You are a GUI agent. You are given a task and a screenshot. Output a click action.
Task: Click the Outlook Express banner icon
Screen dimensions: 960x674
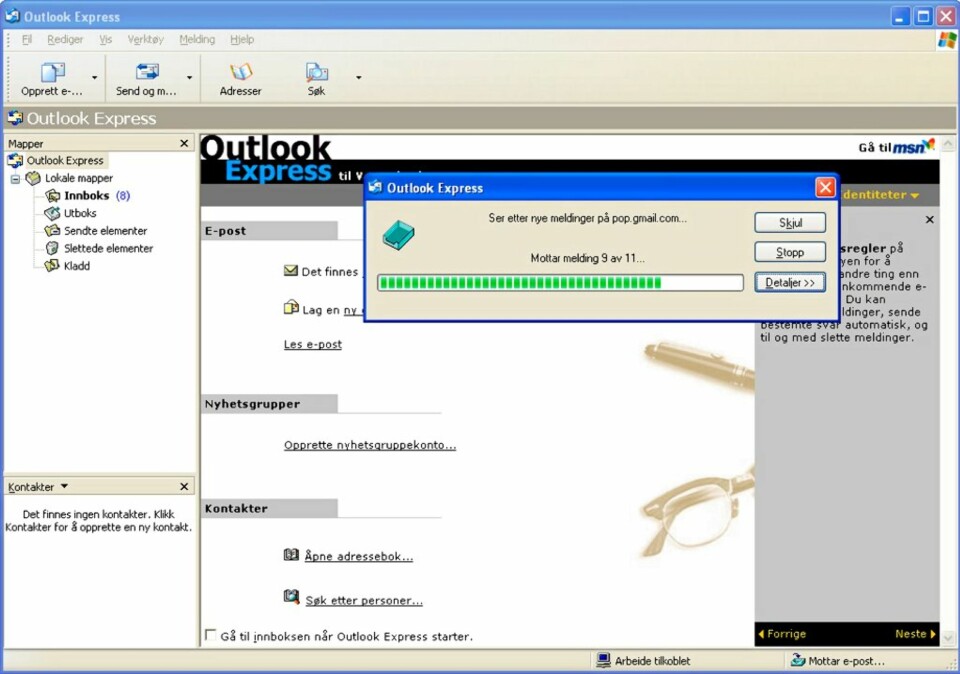click(15, 118)
